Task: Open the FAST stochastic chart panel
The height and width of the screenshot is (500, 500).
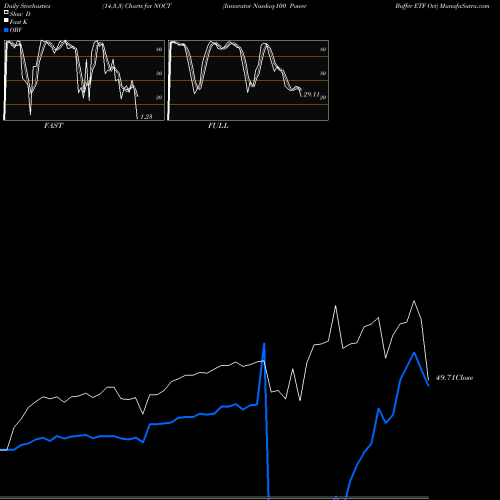Action: (x=84, y=80)
